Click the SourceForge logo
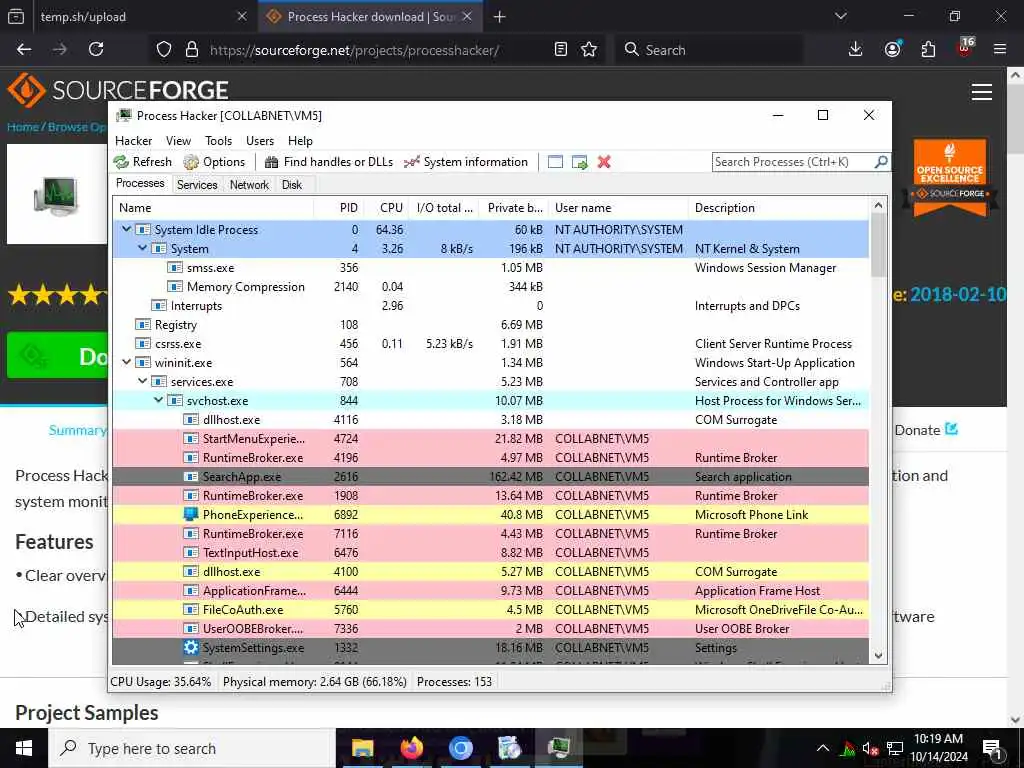The width and height of the screenshot is (1024, 768). coord(118,89)
